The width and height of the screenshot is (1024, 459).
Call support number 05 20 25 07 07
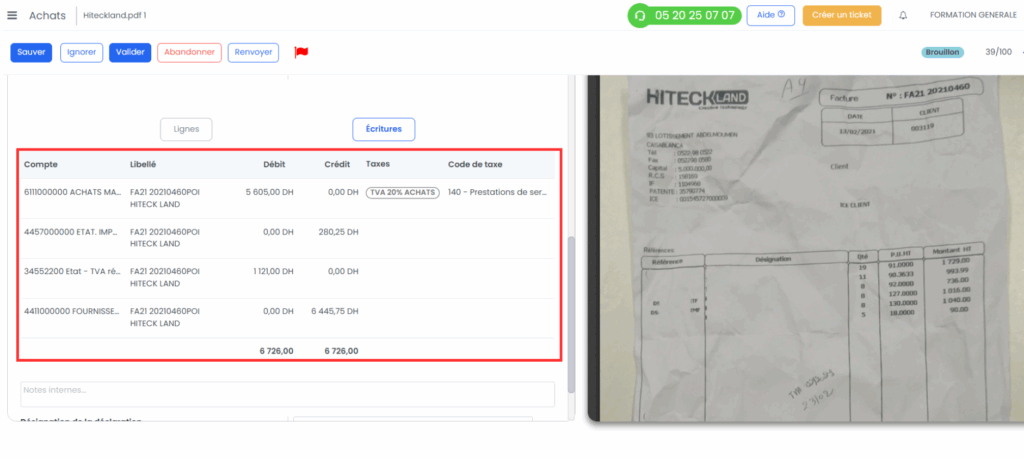click(694, 16)
